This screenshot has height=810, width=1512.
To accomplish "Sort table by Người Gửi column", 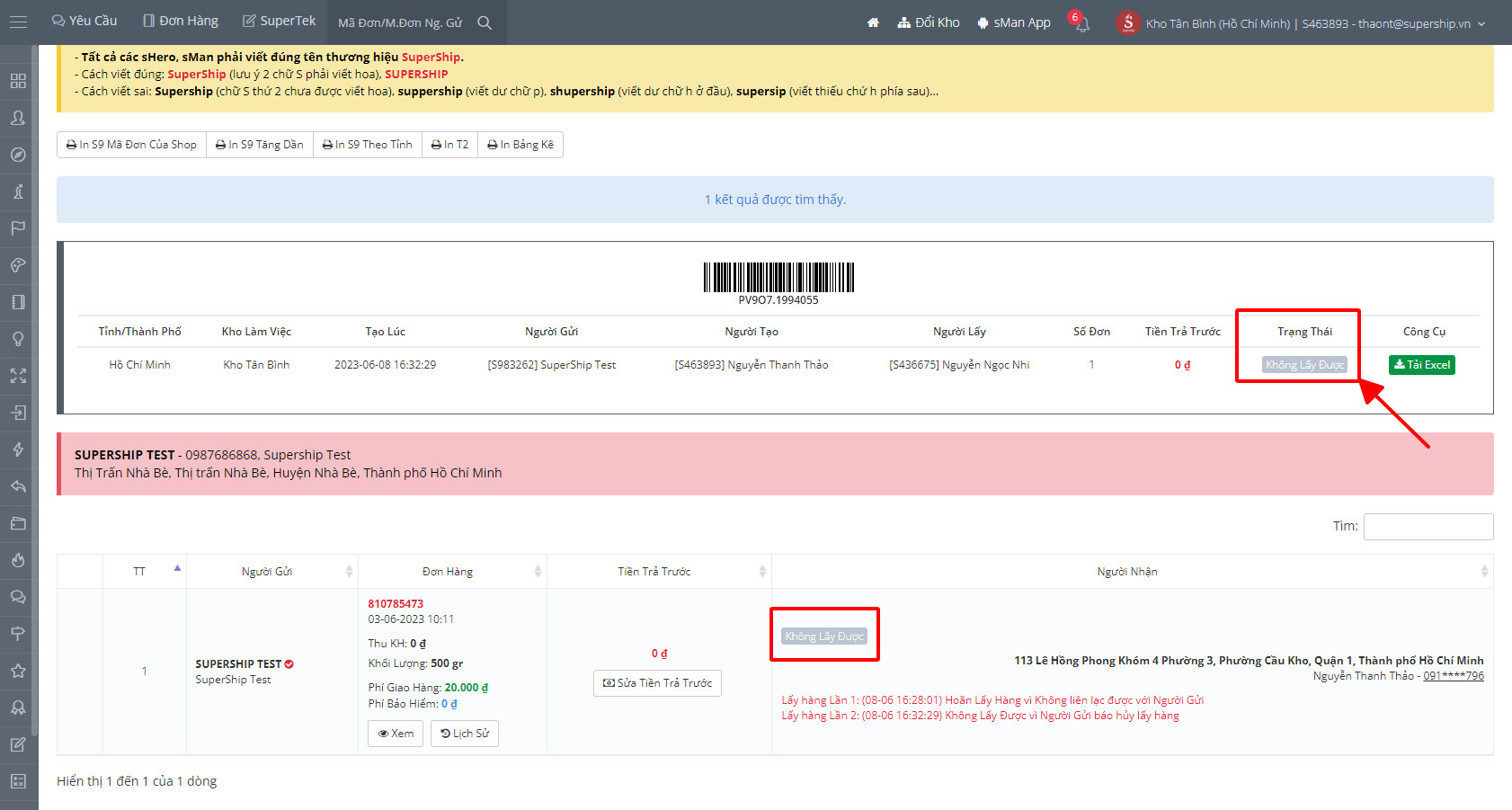I will click(x=272, y=572).
